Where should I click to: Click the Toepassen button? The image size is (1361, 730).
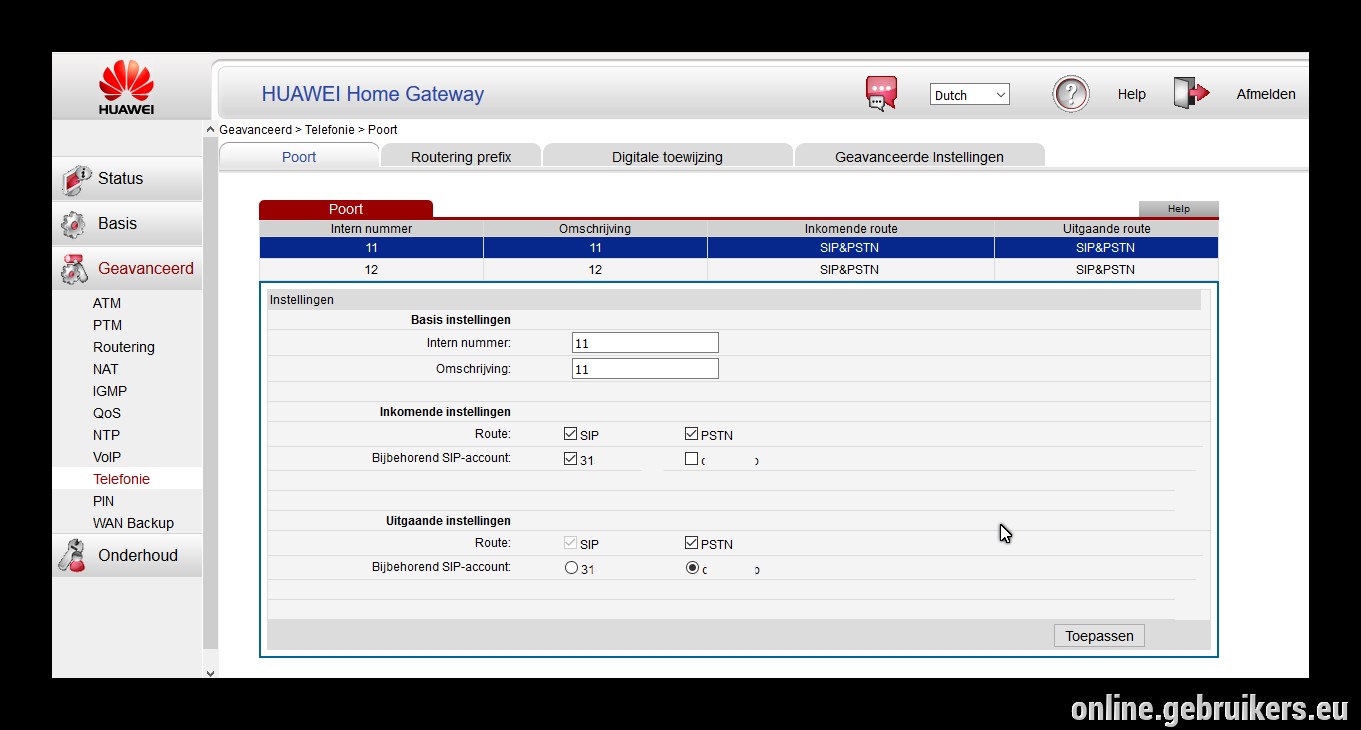pyautogui.click(x=1099, y=636)
